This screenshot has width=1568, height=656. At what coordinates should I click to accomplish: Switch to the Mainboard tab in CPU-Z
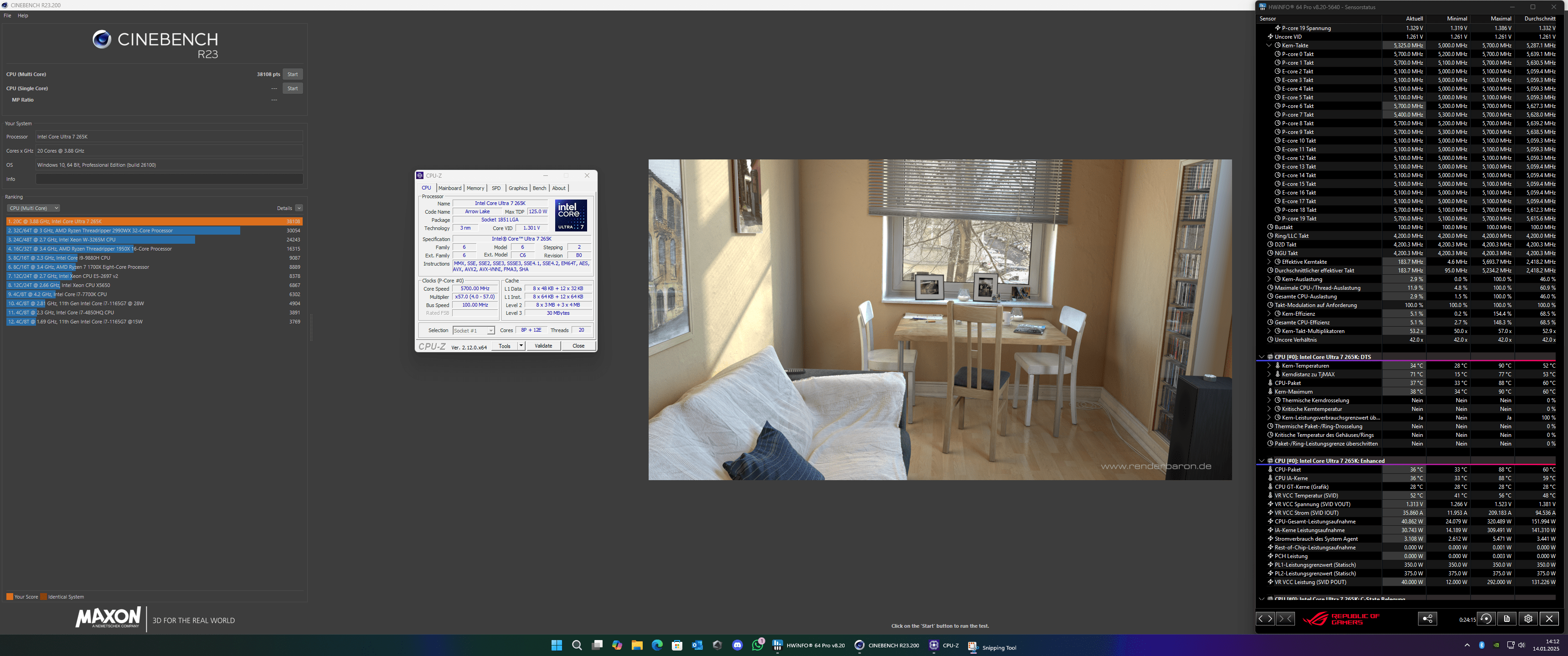click(x=449, y=188)
